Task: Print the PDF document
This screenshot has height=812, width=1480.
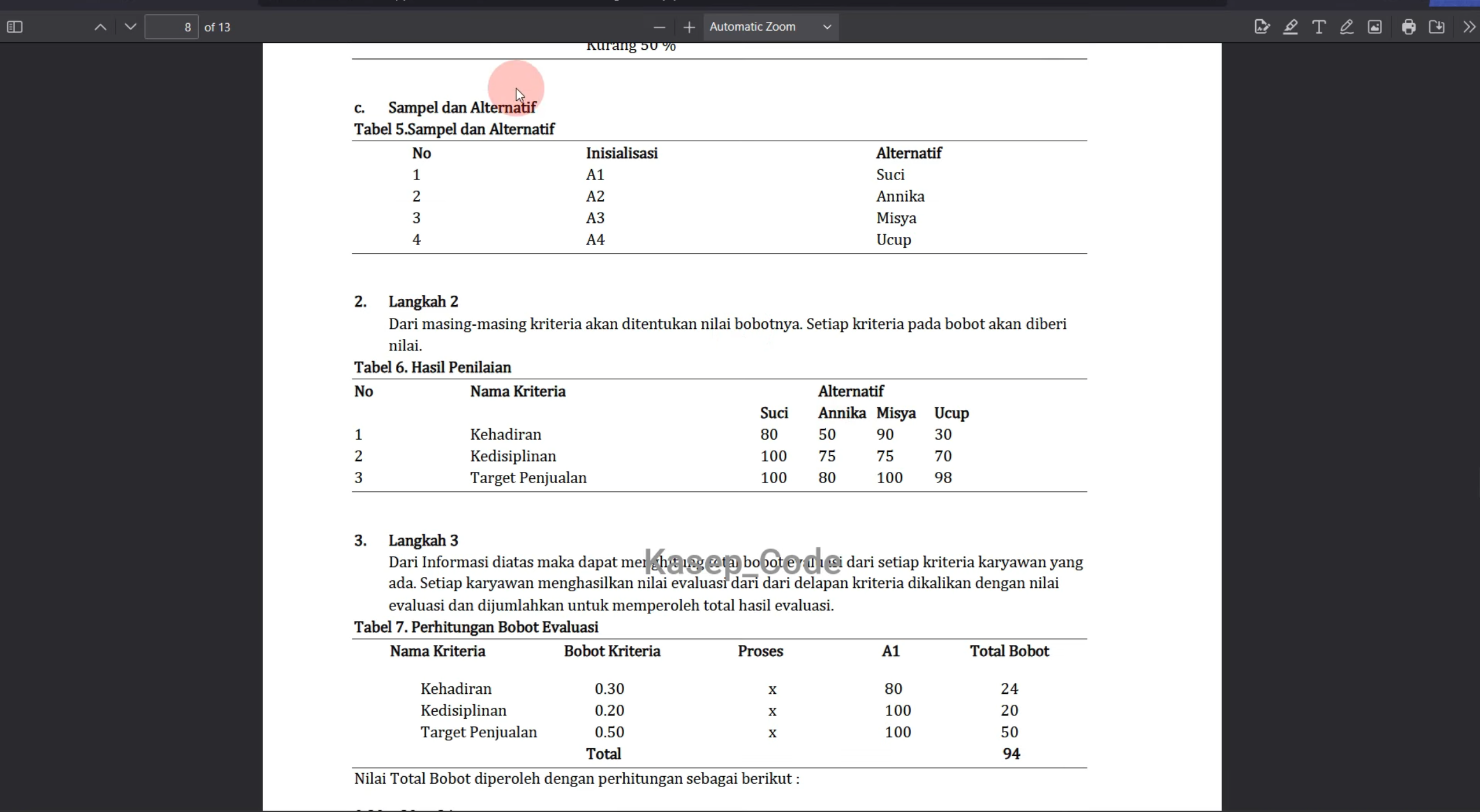Action: (1409, 27)
